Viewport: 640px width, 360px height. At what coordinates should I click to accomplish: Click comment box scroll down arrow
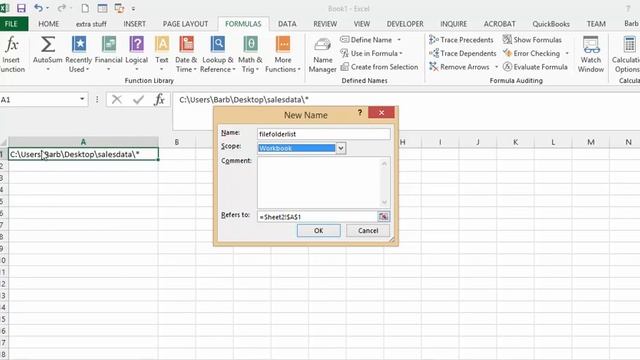[x=384, y=202]
